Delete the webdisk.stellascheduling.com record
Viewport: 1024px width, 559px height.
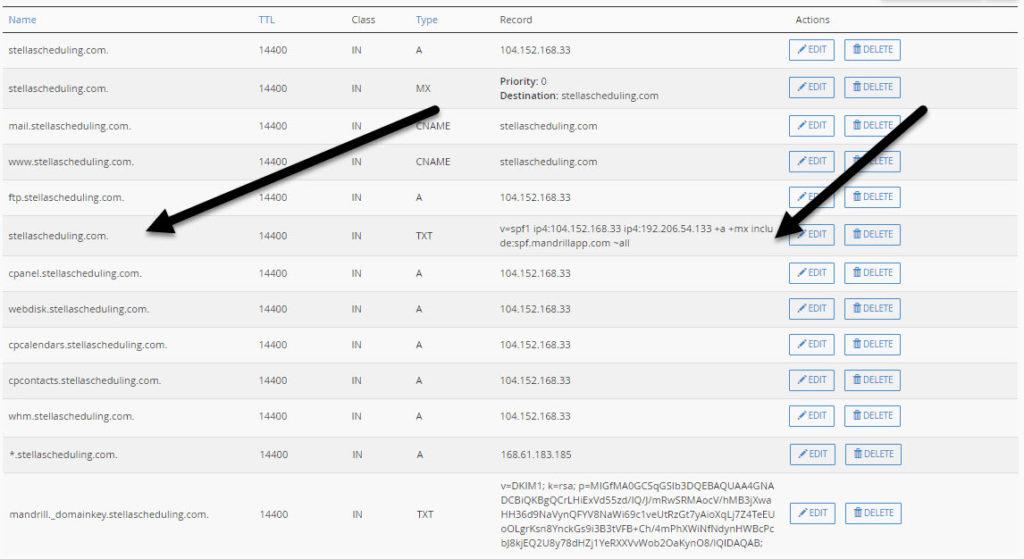[872, 308]
